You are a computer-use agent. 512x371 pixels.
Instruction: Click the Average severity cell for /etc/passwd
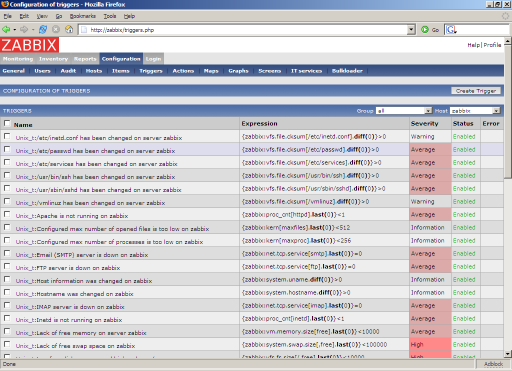pyautogui.click(x=430, y=149)
